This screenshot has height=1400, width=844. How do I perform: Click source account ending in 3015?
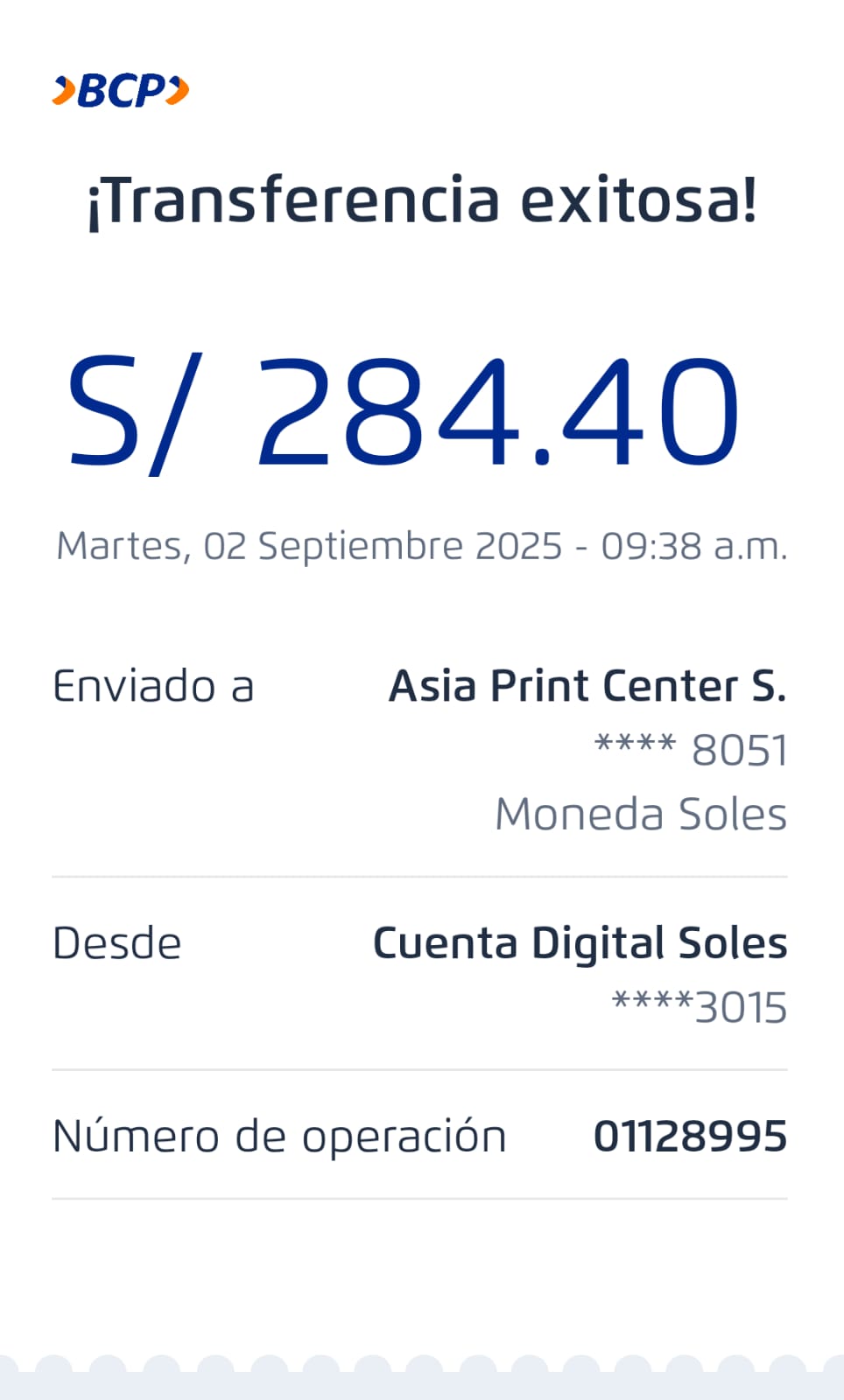tap(699, 1007)
